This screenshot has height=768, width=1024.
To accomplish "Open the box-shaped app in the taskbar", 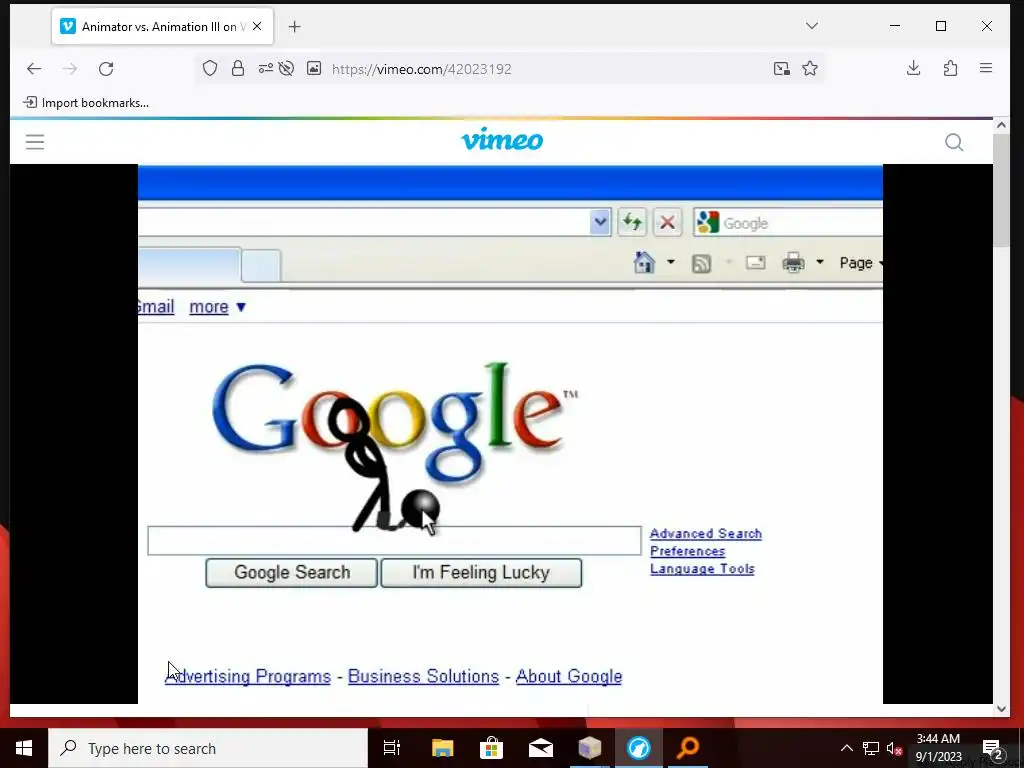I will pos(590,748).
